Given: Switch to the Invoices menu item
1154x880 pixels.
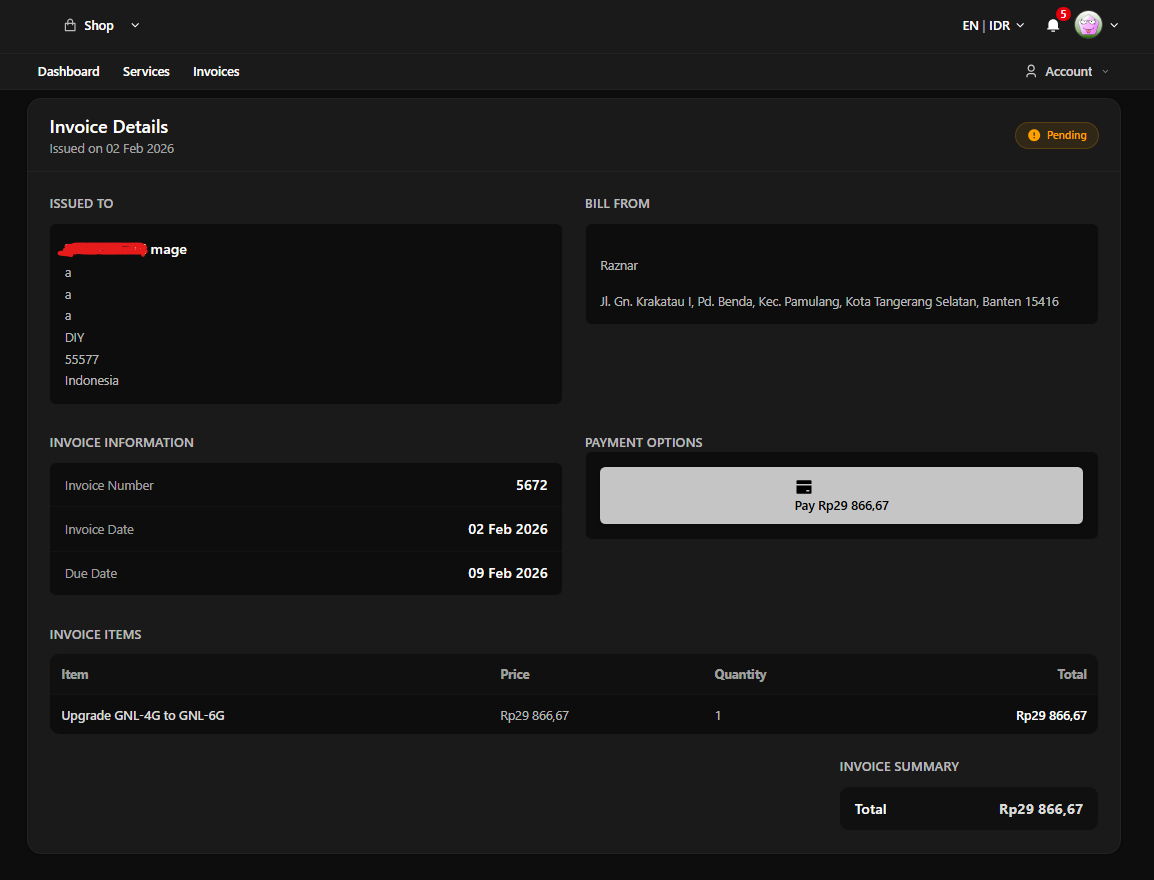Looking at the screenshot, I should click(x=216, y=72).
